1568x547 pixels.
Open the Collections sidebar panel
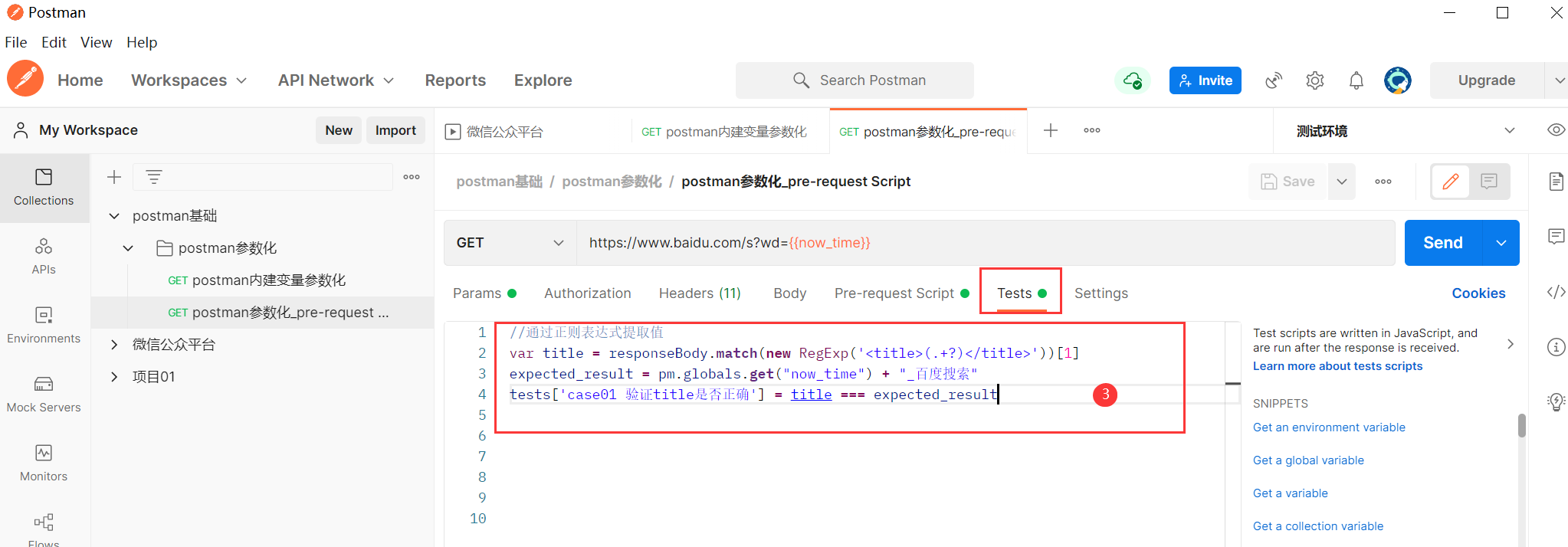point(44,187)
